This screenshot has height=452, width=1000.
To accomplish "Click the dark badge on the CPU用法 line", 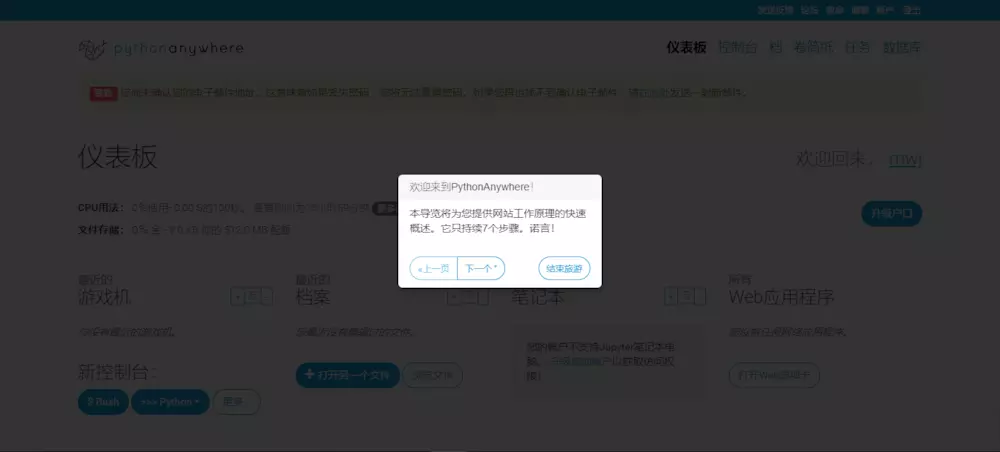I will click(x=385, y=208).
